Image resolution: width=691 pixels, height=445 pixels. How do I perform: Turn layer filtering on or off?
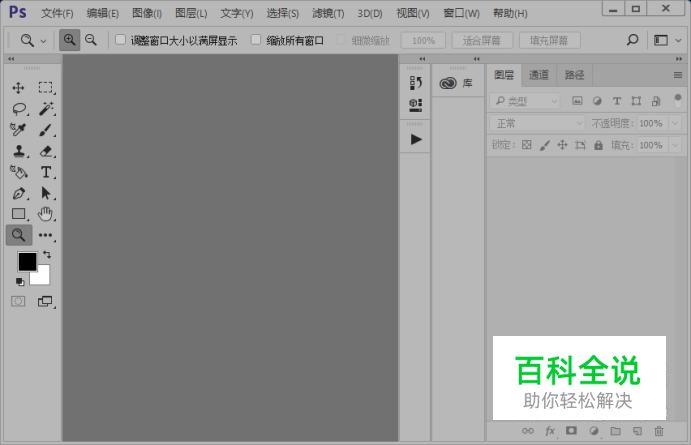click(x=678, y=100)
